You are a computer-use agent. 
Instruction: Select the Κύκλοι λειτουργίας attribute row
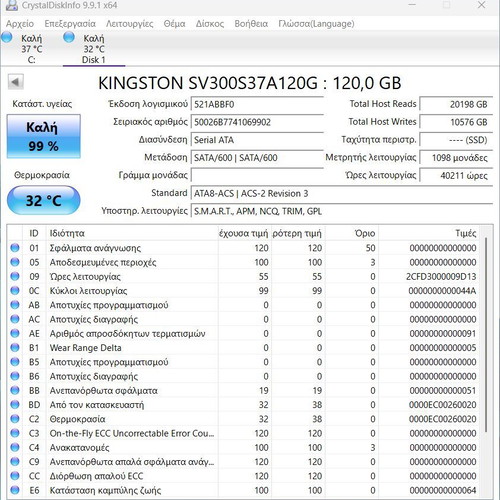[243, 291]
